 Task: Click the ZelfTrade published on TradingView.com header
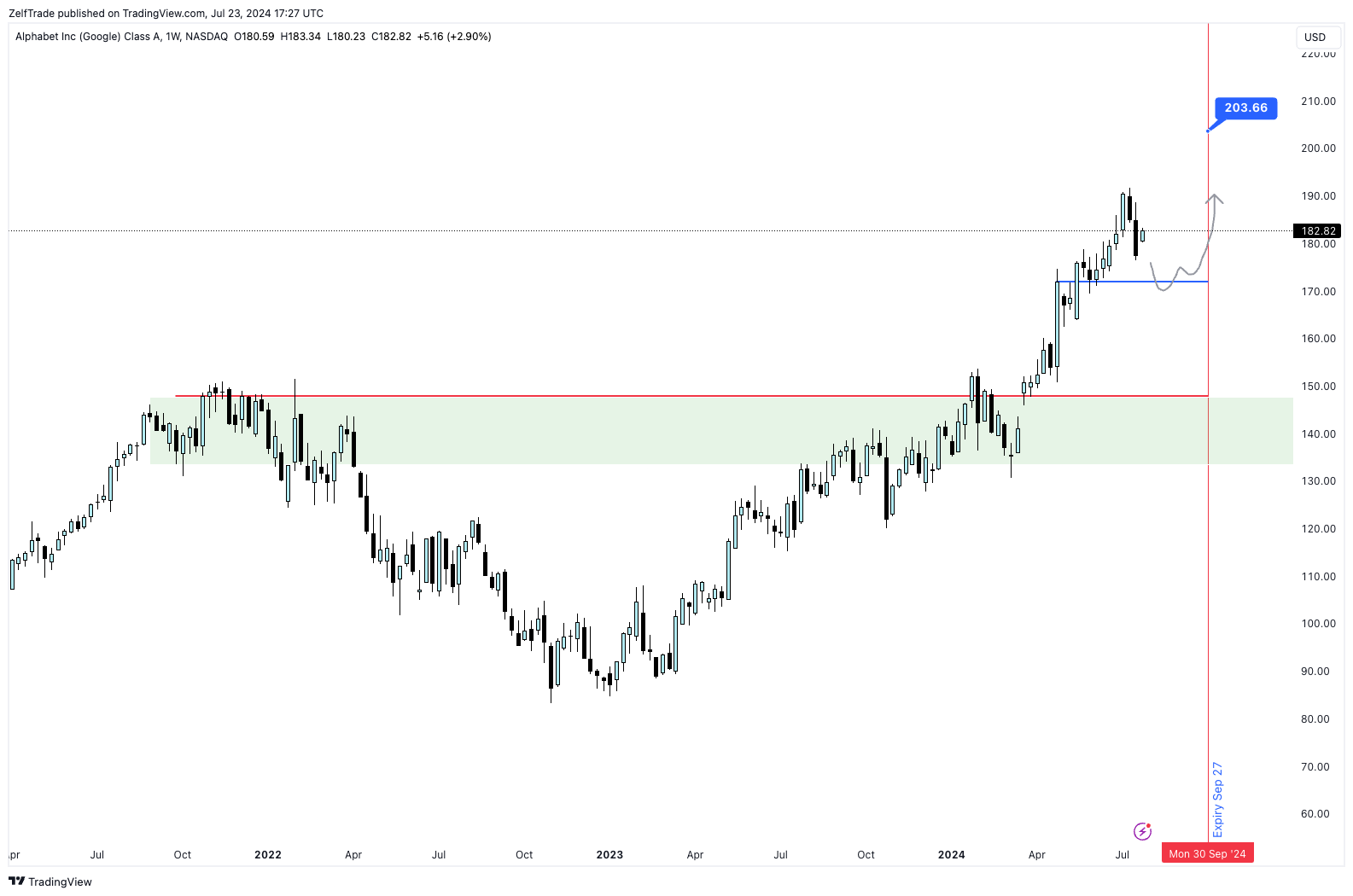coord(166,13)
